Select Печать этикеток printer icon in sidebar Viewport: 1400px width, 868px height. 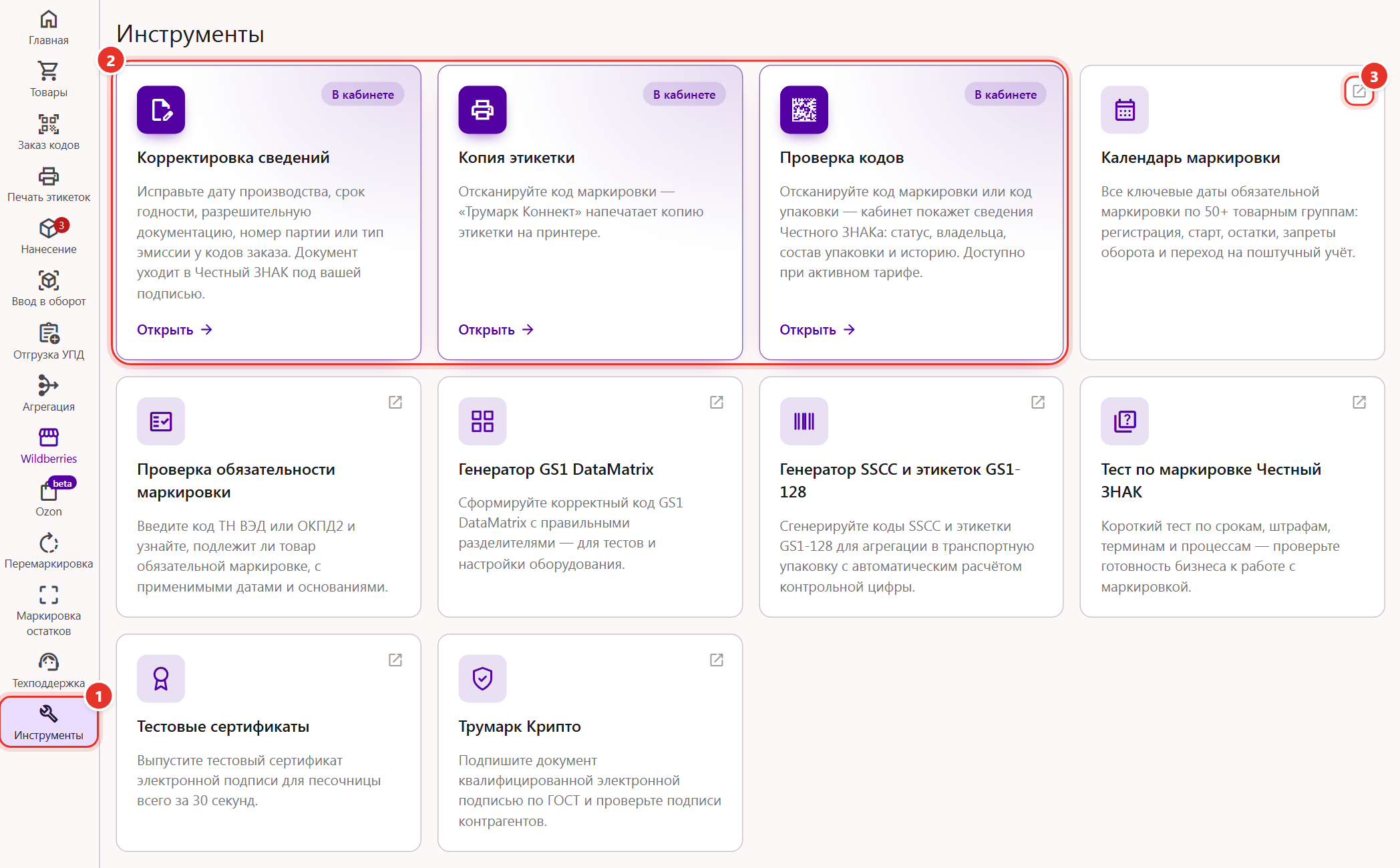point(49,176)
